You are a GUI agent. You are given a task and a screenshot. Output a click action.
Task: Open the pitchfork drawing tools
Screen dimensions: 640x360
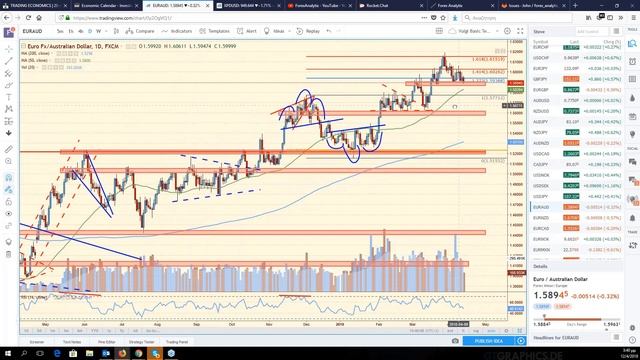click(x=9, y=73)
